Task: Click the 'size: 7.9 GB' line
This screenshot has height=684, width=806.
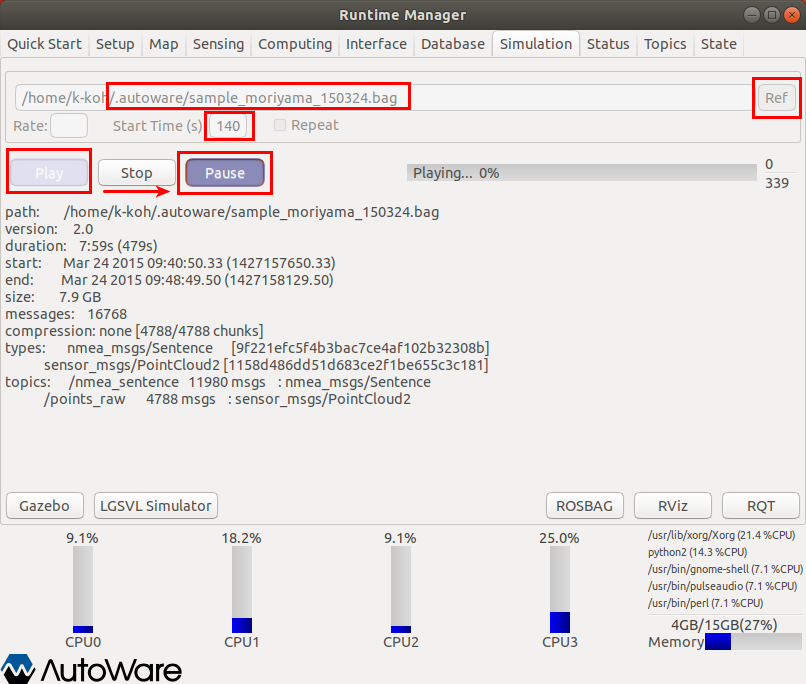Action: (53, 297)
